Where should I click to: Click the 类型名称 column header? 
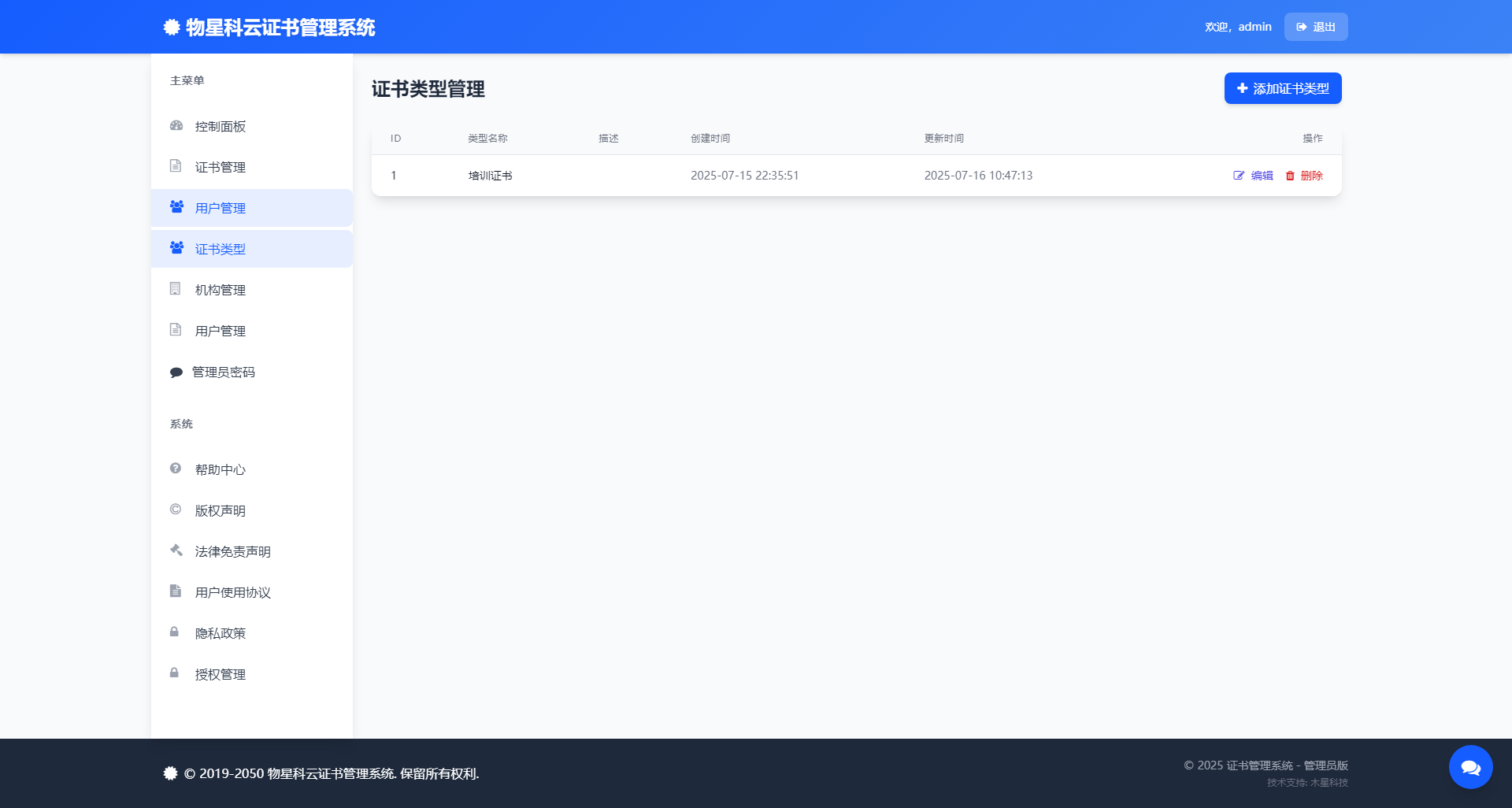(x=488, y=139)
